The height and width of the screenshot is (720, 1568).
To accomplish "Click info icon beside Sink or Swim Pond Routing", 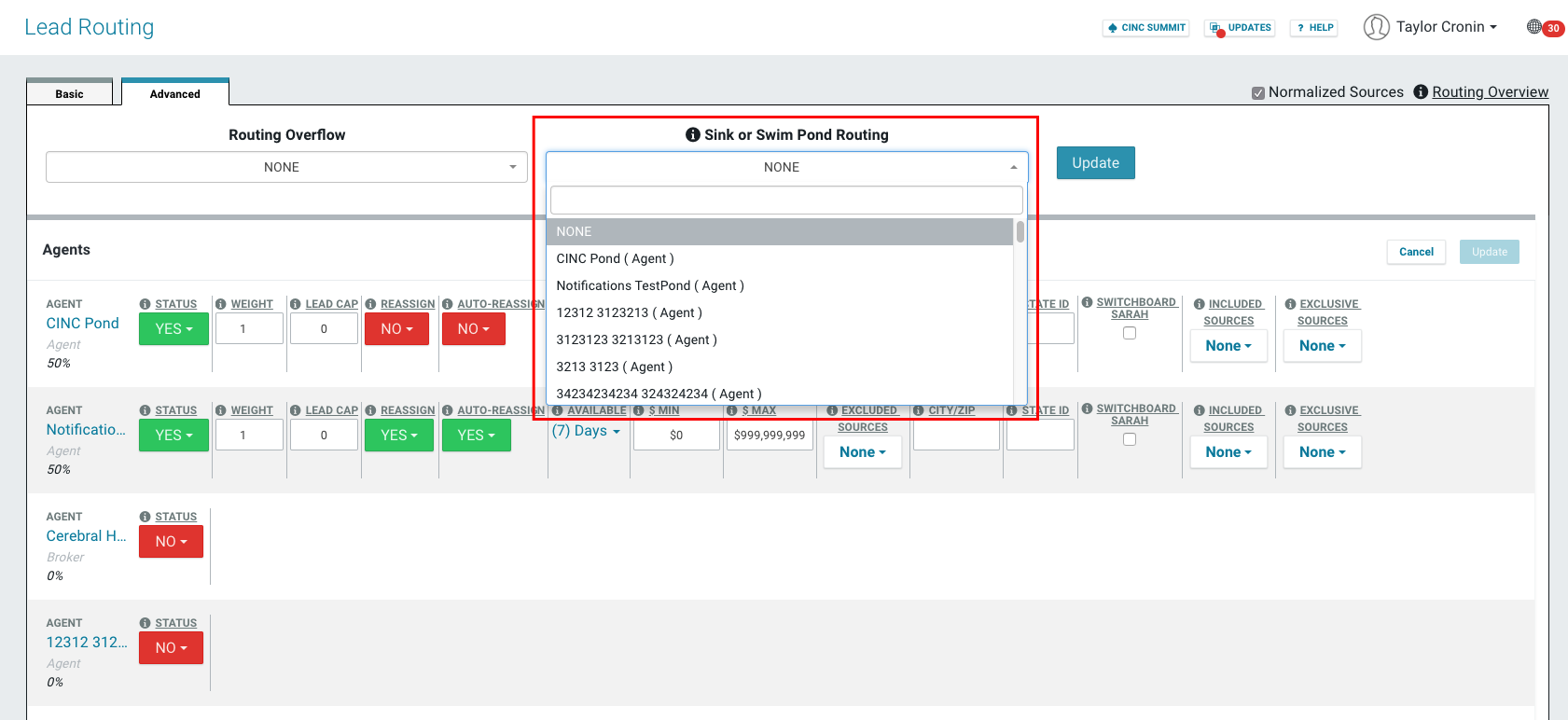I will pos(693,134).
